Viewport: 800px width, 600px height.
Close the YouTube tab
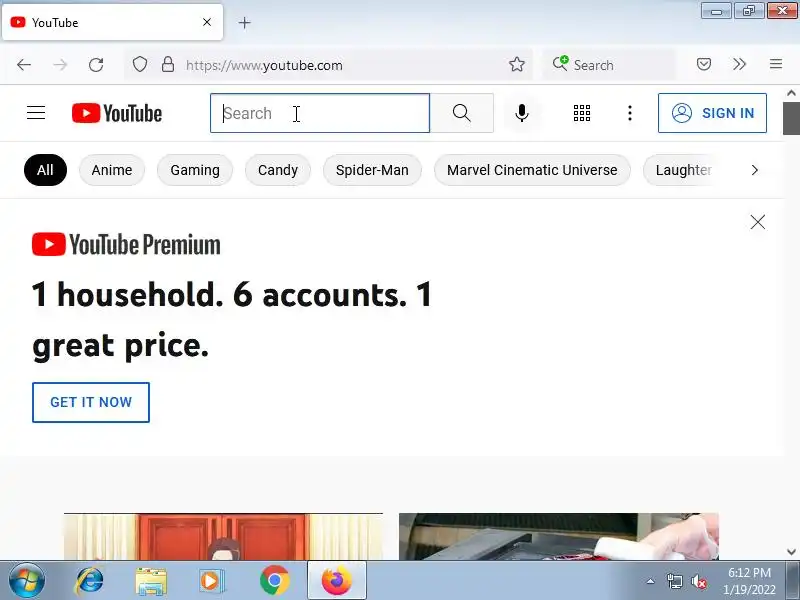207,22
